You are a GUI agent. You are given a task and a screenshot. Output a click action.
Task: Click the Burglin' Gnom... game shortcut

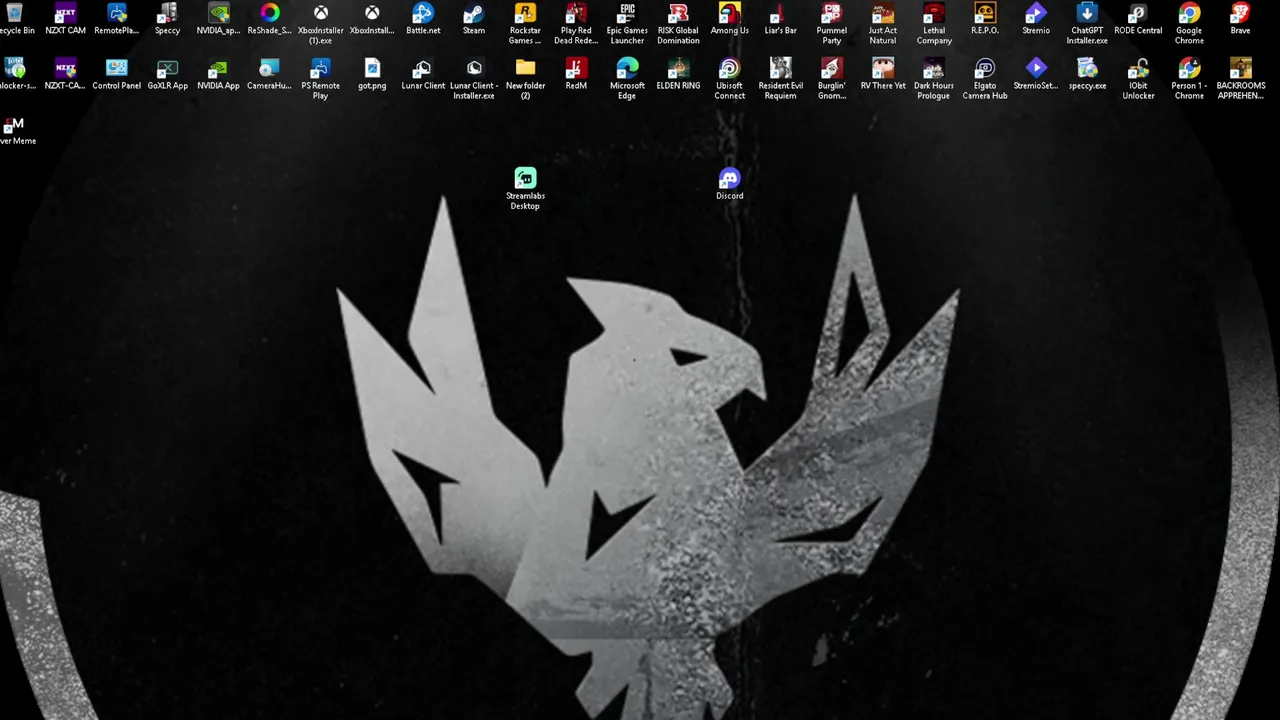point(831,68)
